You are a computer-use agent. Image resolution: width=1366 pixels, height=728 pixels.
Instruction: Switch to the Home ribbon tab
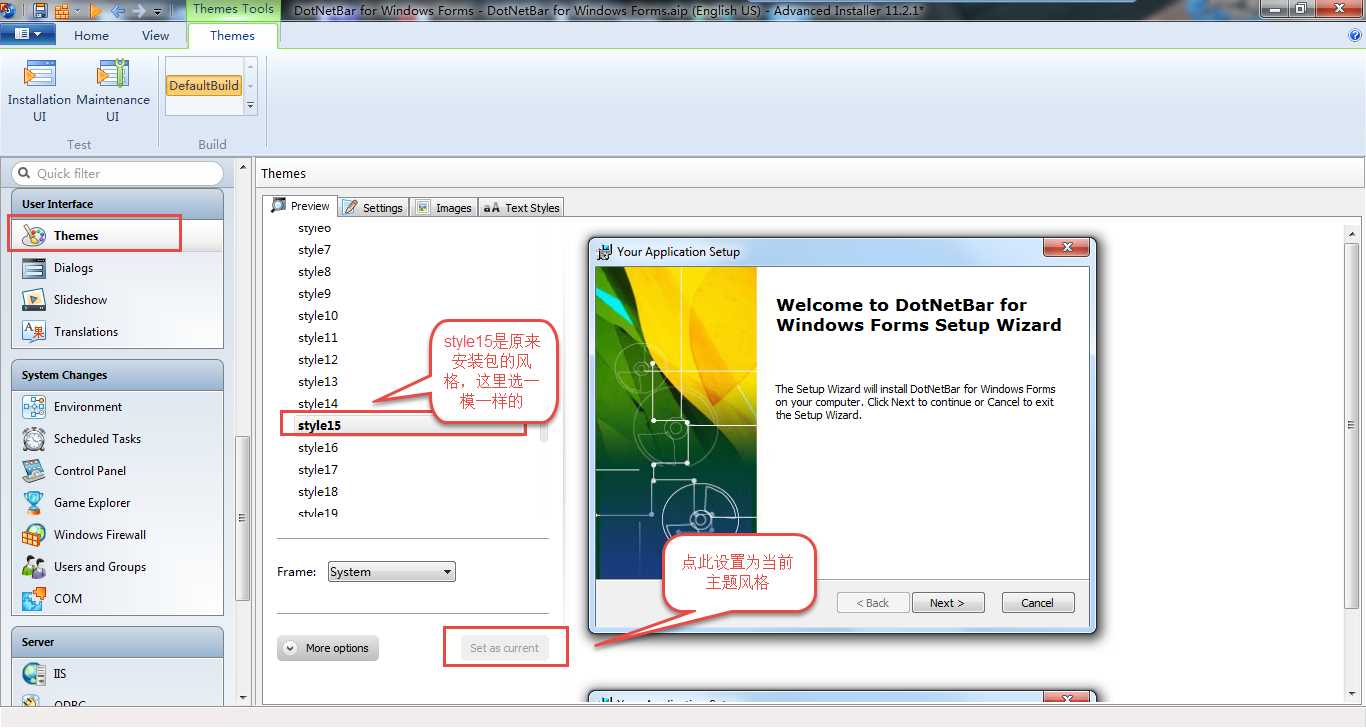(91, 35)
